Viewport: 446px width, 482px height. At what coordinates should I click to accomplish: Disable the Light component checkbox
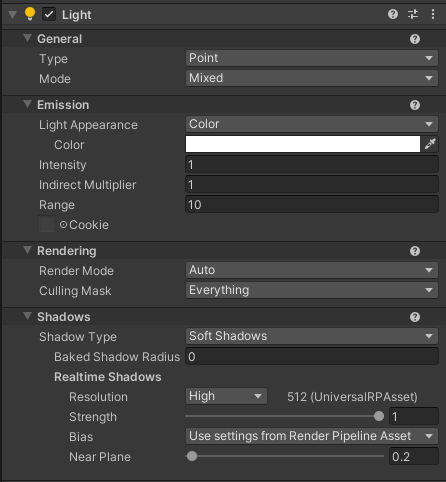[49, 14]
